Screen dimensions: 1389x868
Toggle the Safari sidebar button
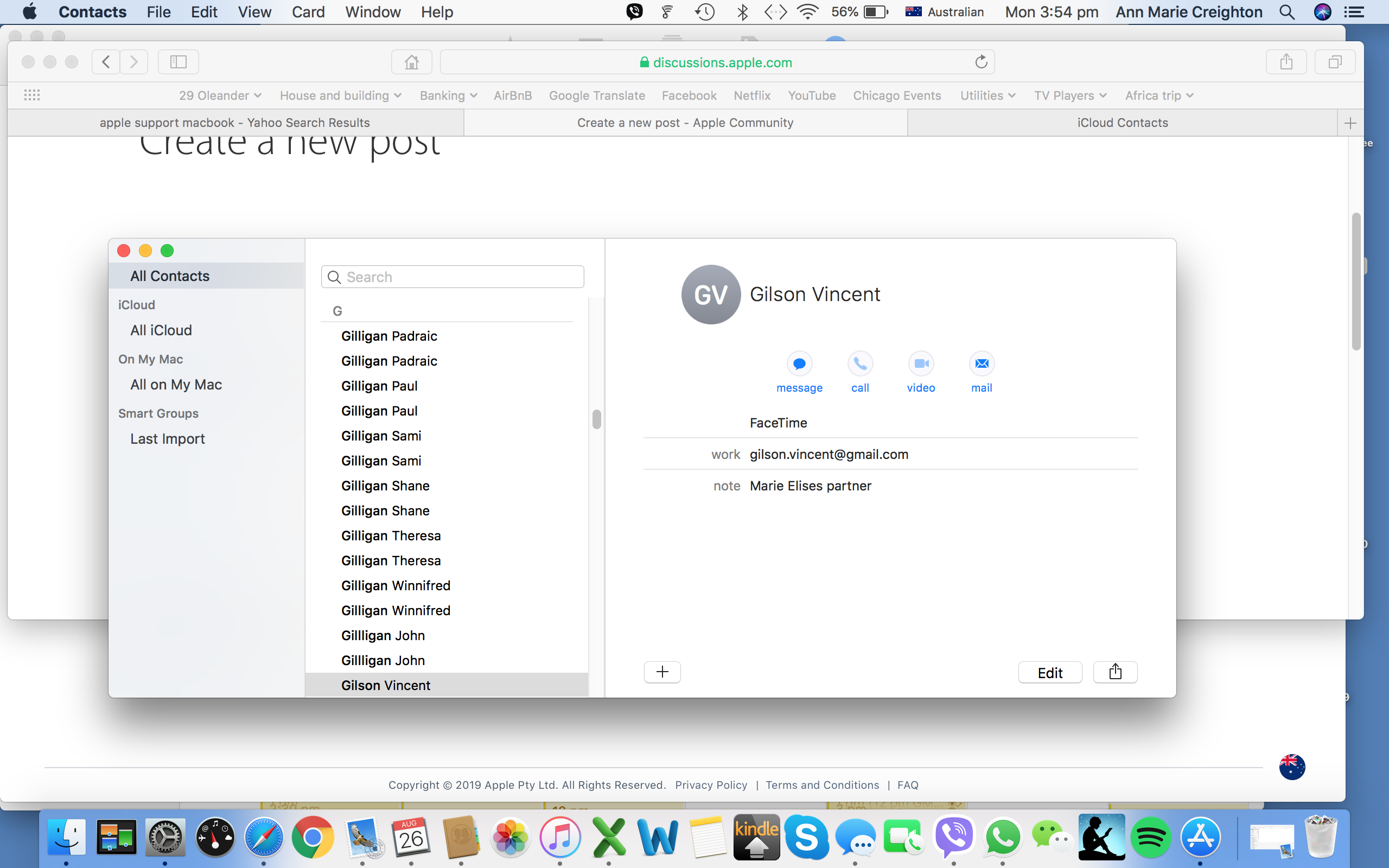coord(178,62)
